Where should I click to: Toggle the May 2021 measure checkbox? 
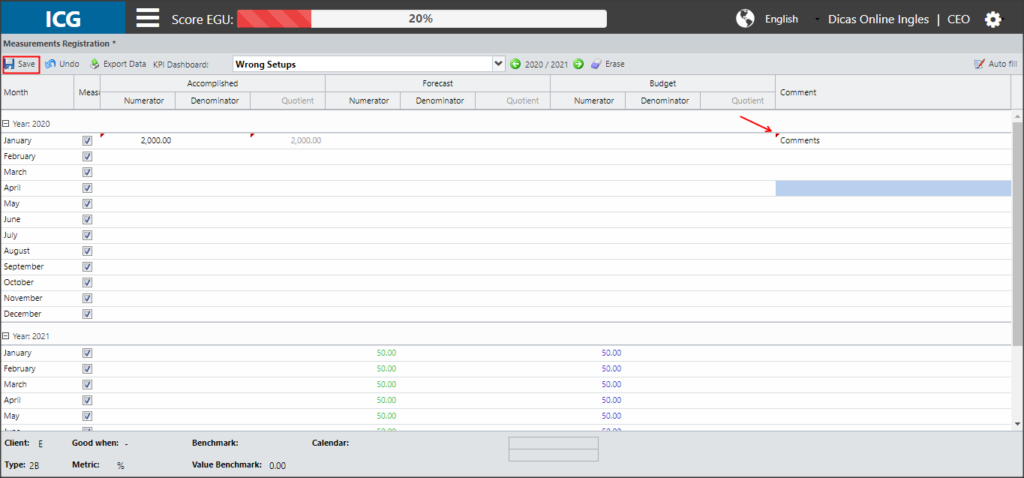coord(88,415)
